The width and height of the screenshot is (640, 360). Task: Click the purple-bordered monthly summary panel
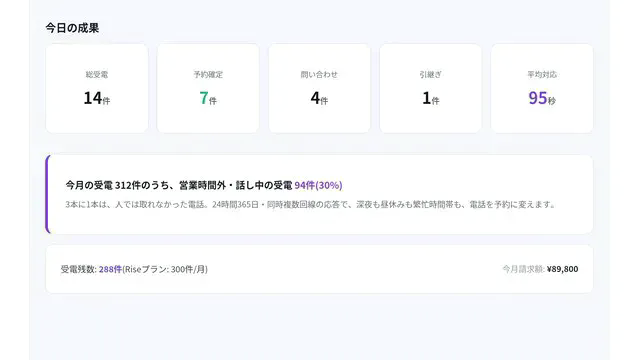319,194
